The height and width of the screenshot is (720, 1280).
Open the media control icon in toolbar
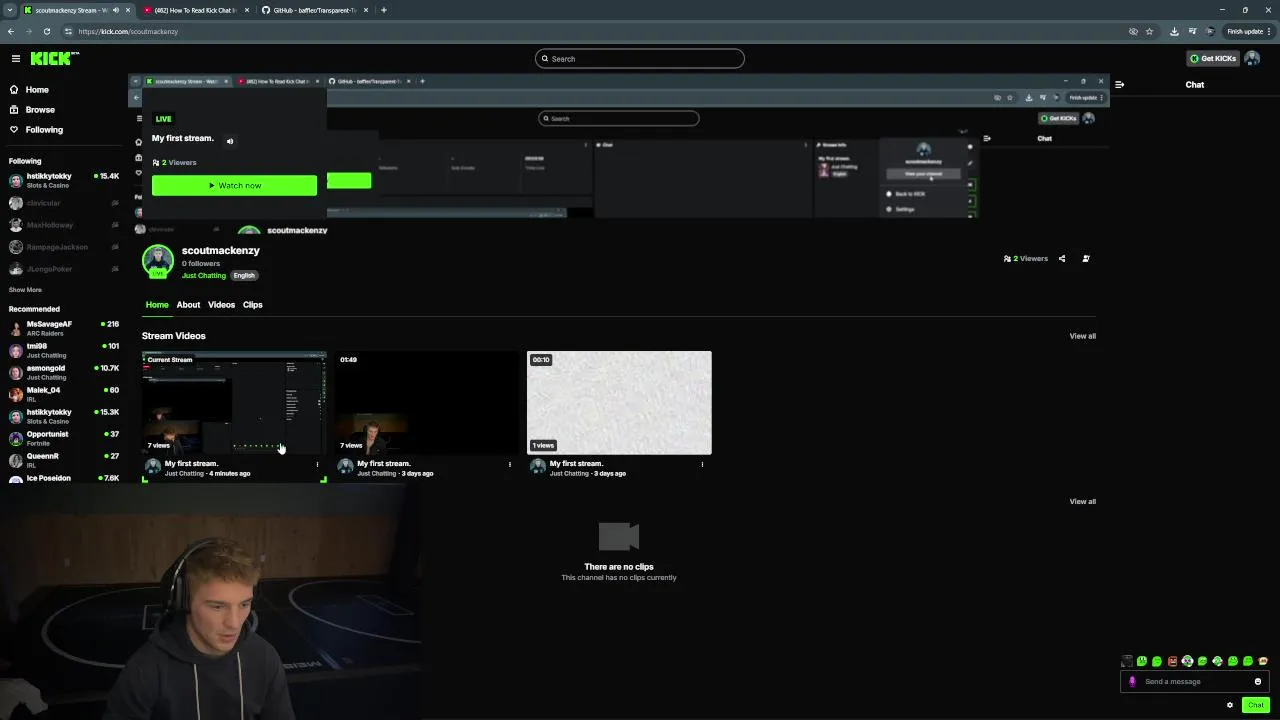(1192, 31)
